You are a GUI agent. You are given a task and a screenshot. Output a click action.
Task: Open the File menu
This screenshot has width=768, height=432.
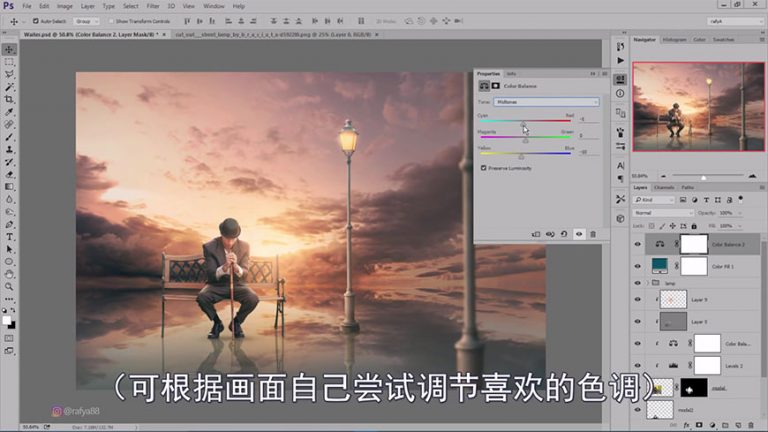(26, 6)
